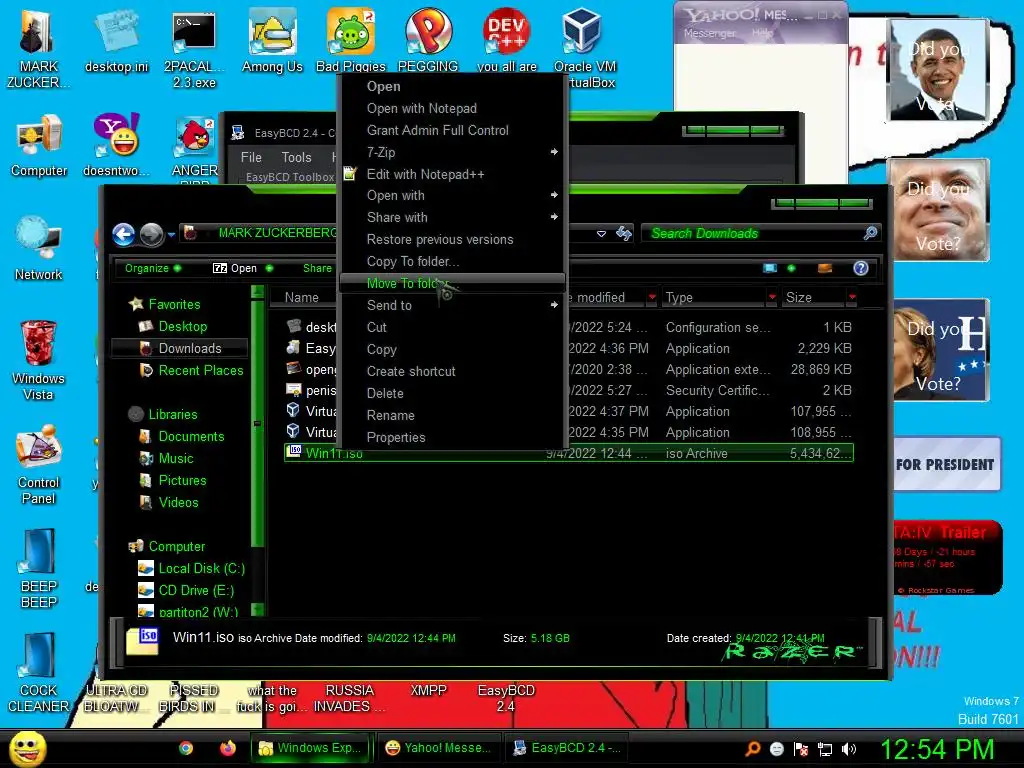Choose Move To folder...

pyautogui.click(x=451, y=283)
